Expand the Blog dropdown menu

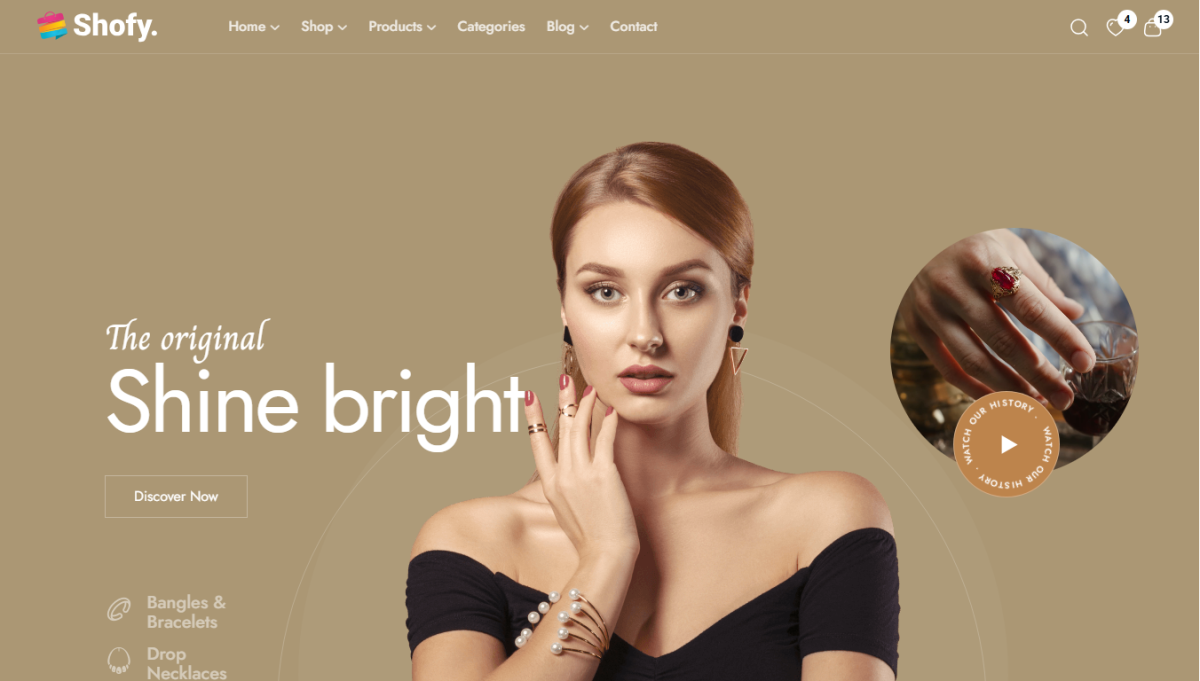coord(567,27)
